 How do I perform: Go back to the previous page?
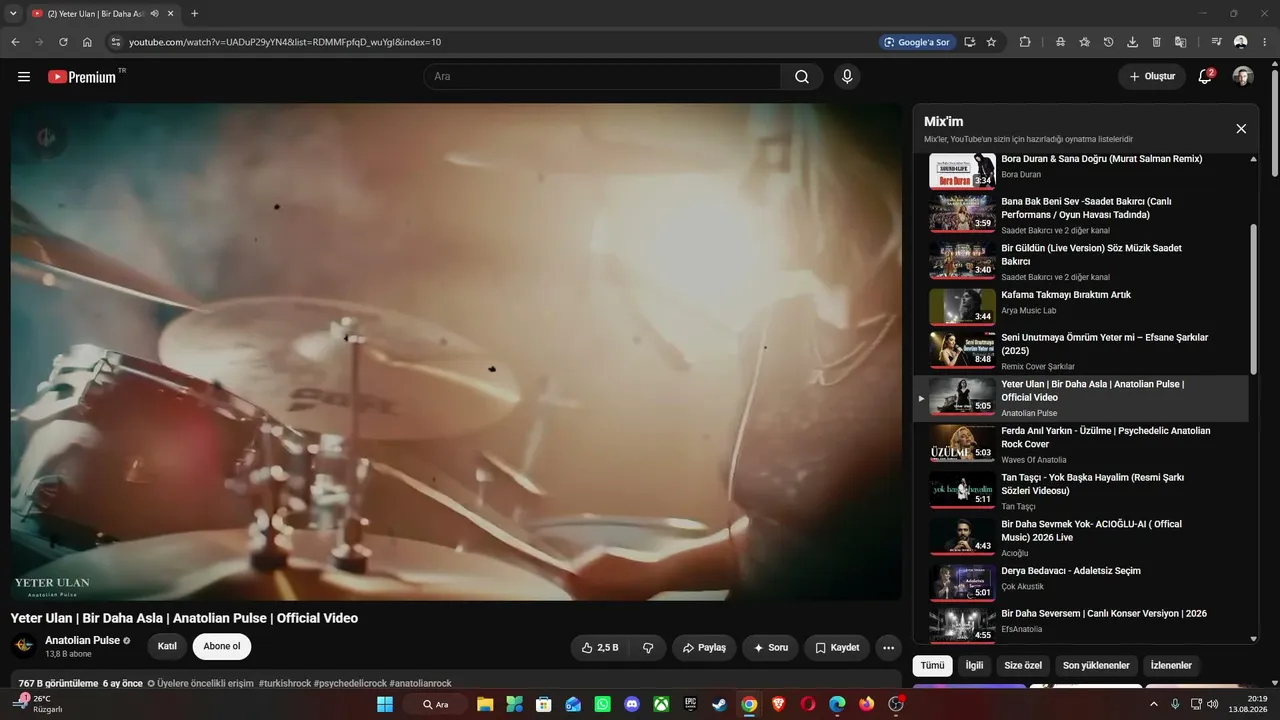click(x=15, y=42)
